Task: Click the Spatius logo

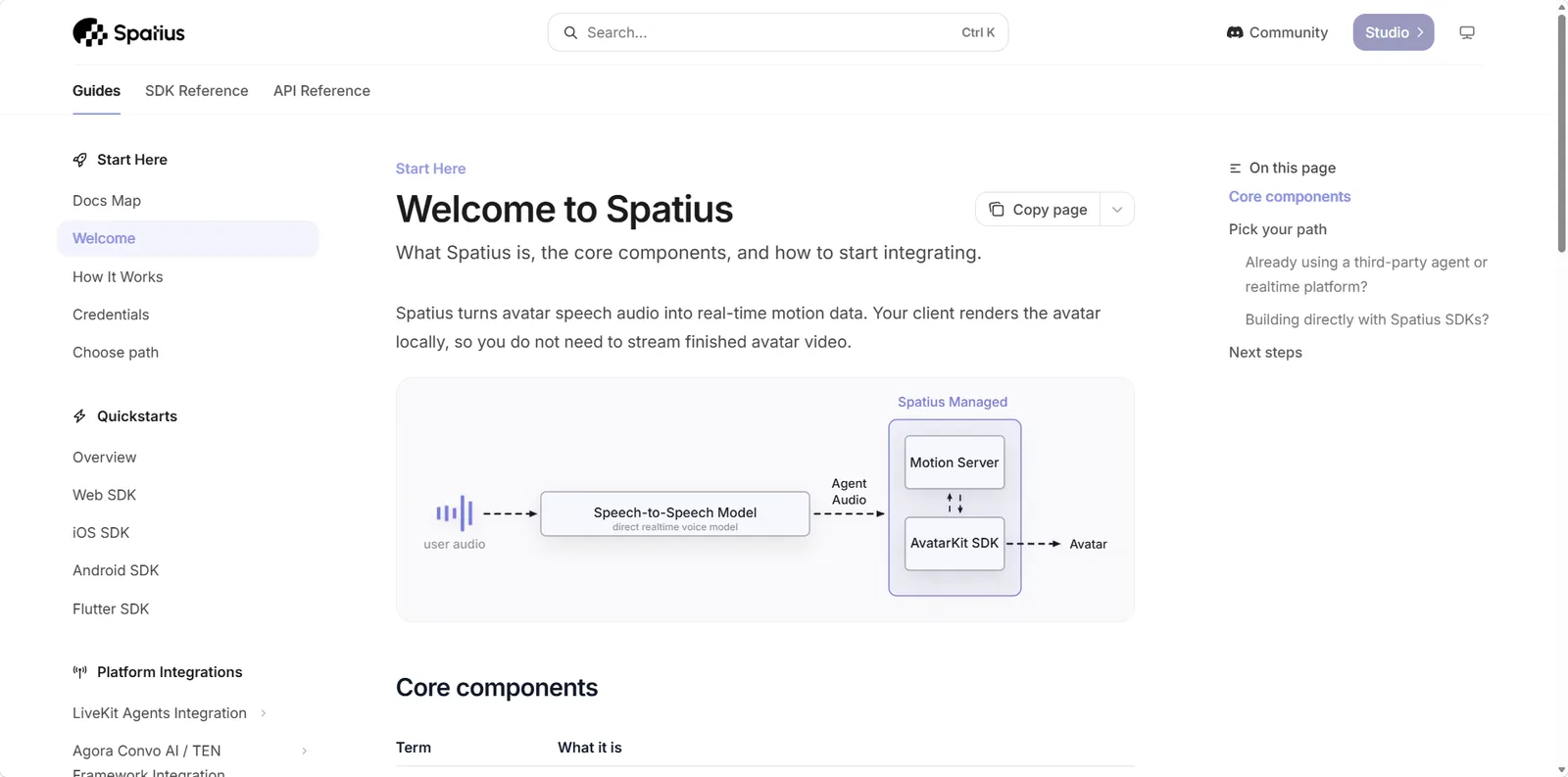Action: click(x=128, y=32)
